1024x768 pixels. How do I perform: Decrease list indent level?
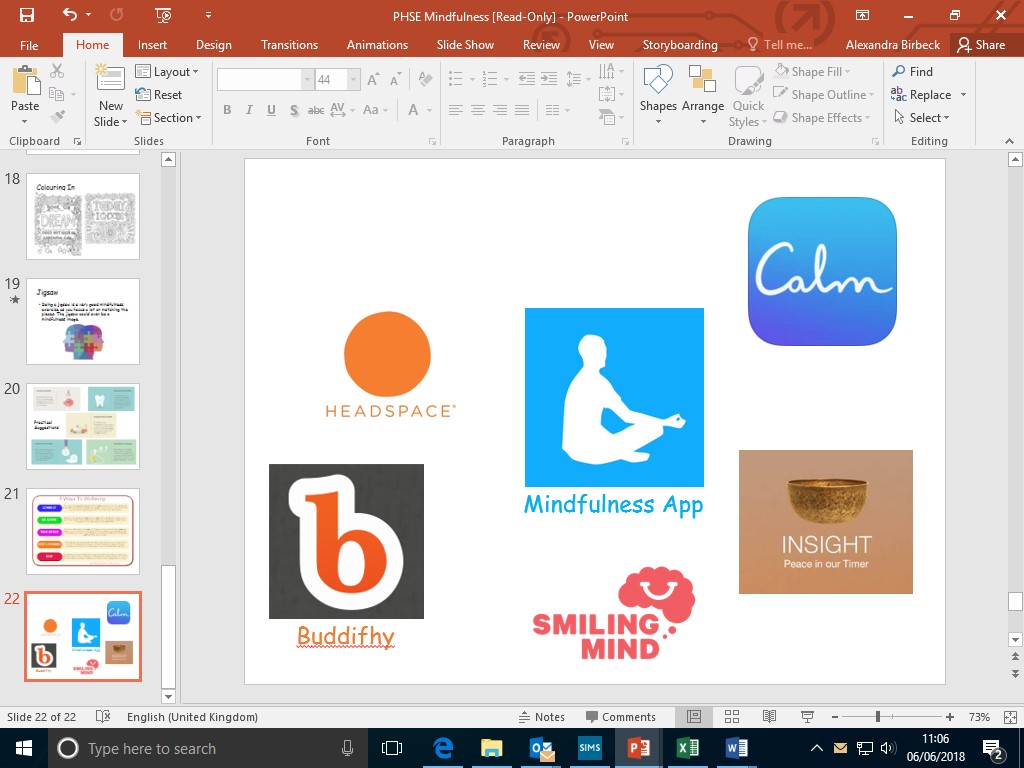tap(526, 80)
